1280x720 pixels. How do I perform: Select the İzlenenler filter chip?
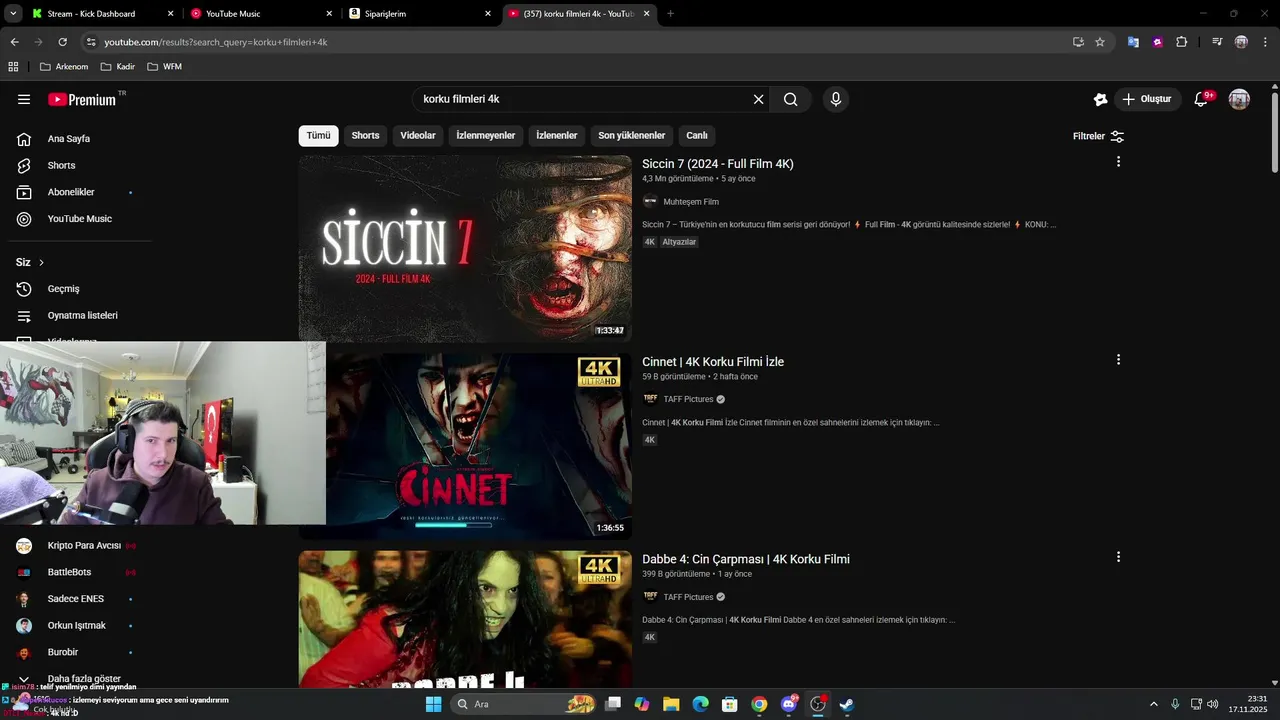557,135
